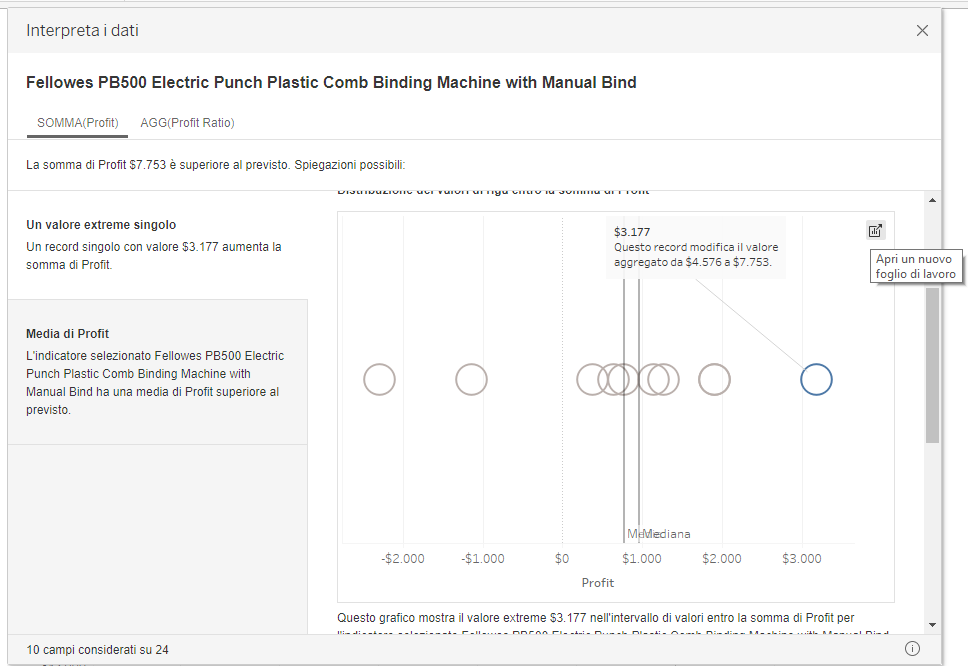Click '10 campi considerati su 24' link
The width and height of the screenshot is (968, 666).
click(x=98, y=650)
